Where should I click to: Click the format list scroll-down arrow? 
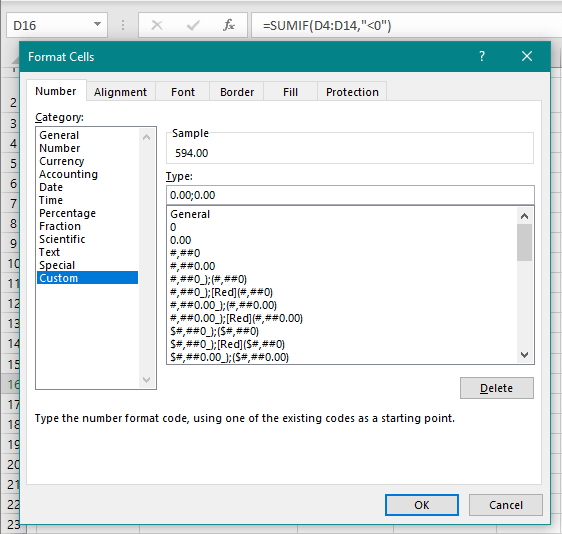[524, 355]
